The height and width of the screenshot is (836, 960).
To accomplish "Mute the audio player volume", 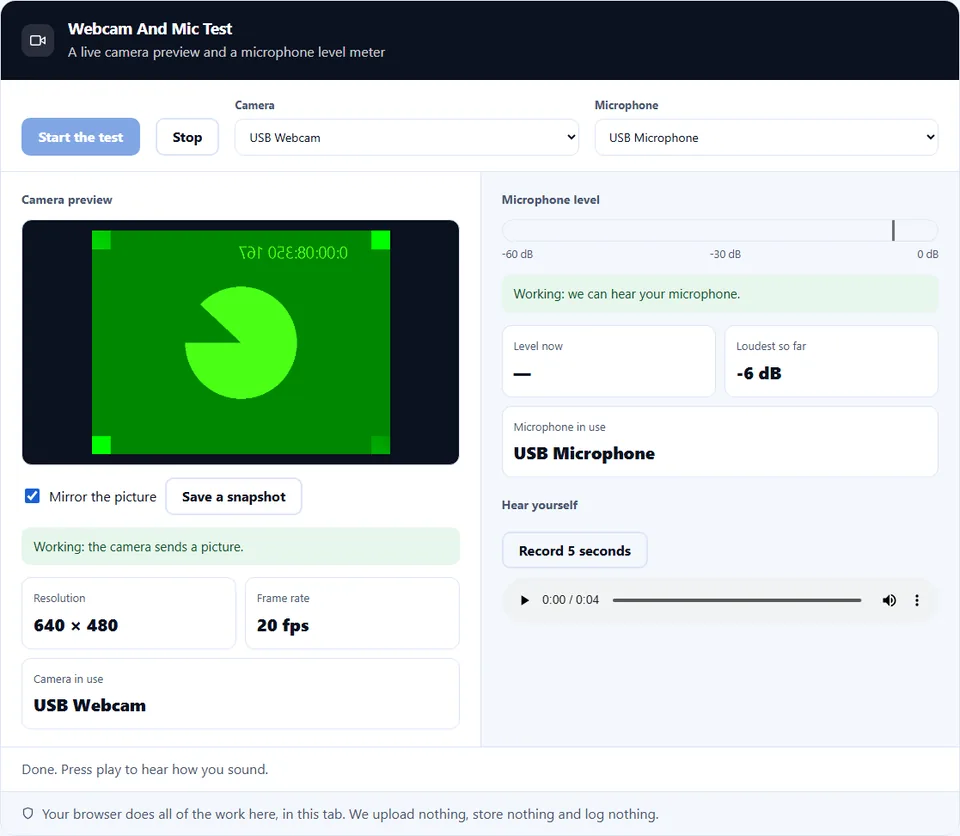I will (x=889, y=600).
